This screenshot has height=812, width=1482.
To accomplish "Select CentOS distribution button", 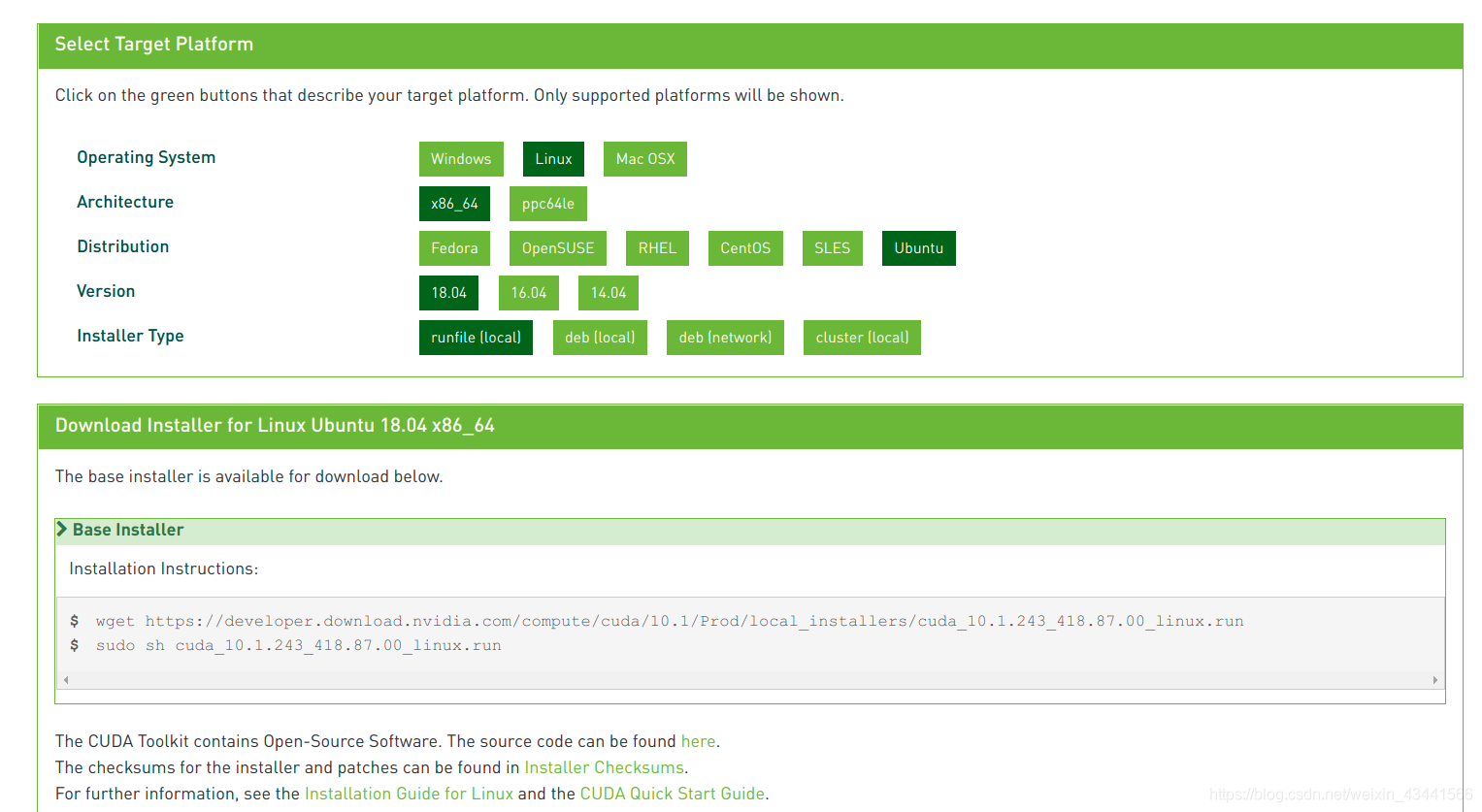I will [x=745, y=248].
